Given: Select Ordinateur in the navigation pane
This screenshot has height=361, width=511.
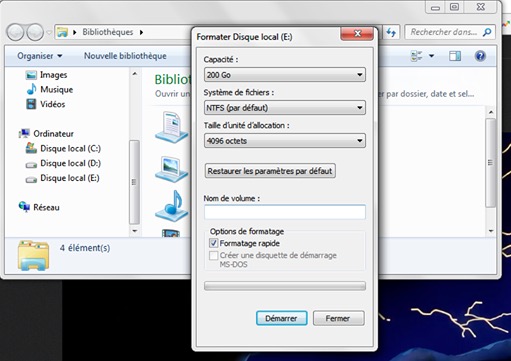Looking at the screenshot, I should coord(53,134).
